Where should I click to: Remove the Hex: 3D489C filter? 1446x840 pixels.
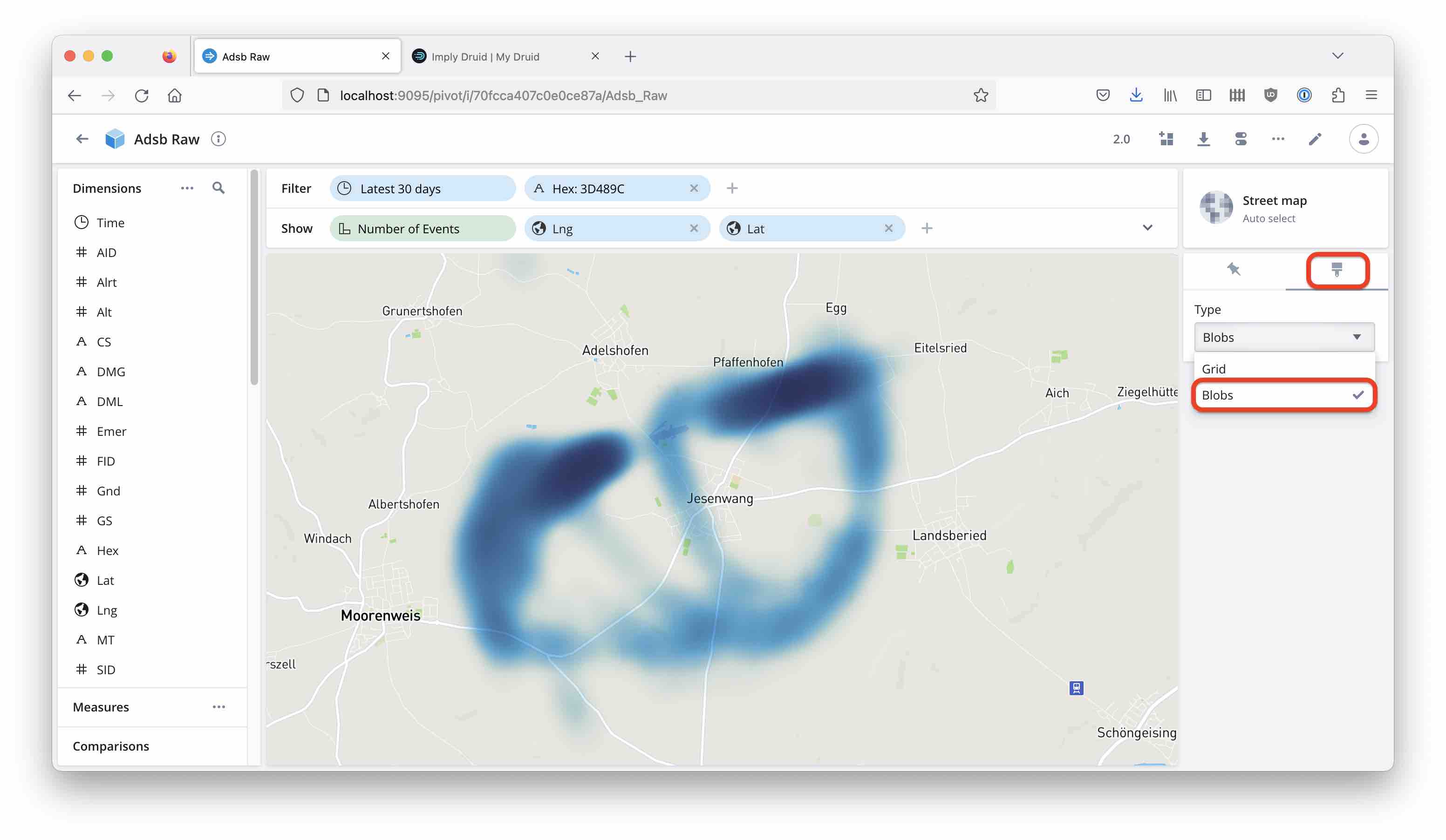pyautogui.click(x=694, y=188)
